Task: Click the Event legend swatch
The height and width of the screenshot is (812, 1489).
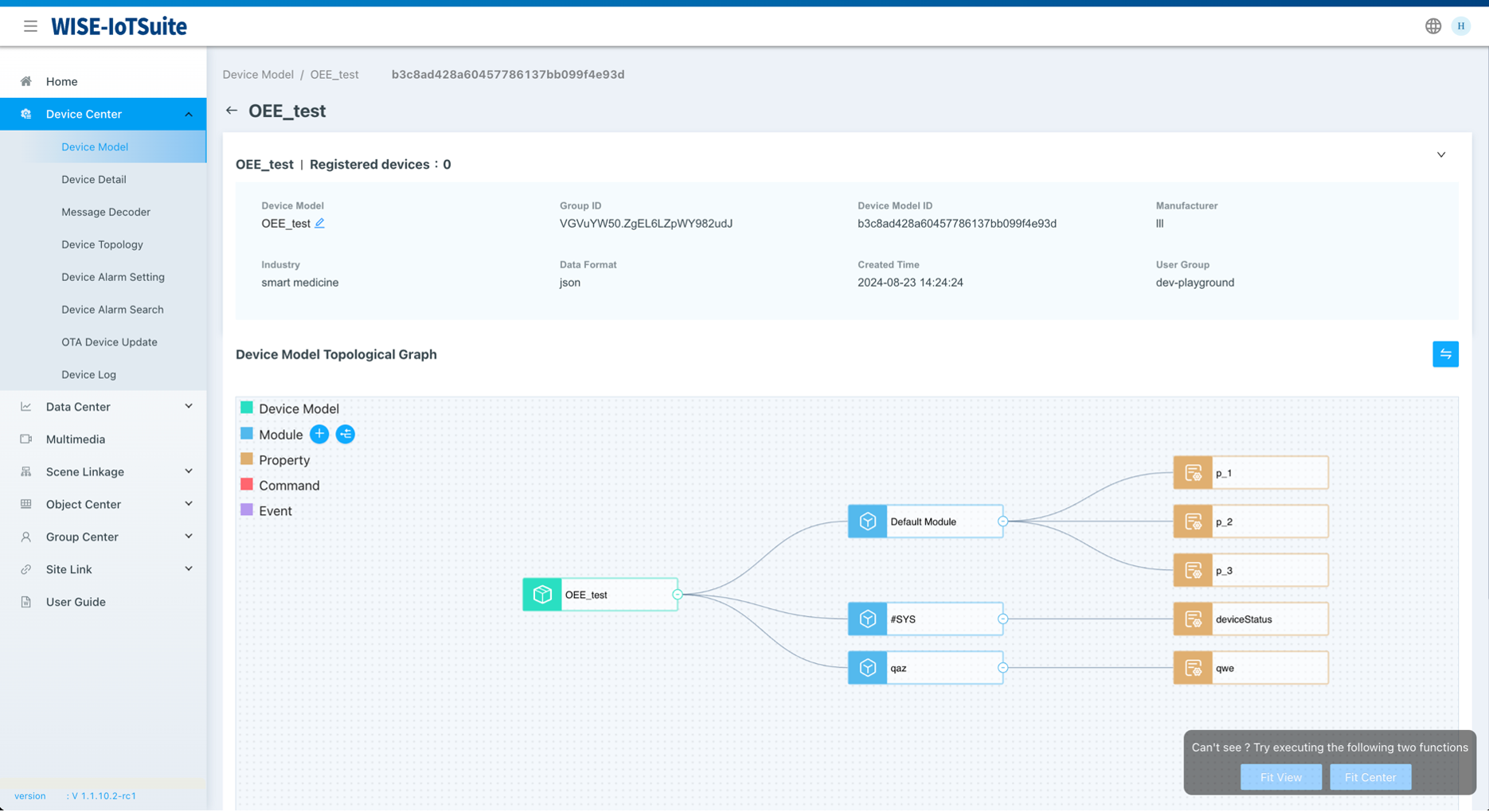Action: (247, 509)
